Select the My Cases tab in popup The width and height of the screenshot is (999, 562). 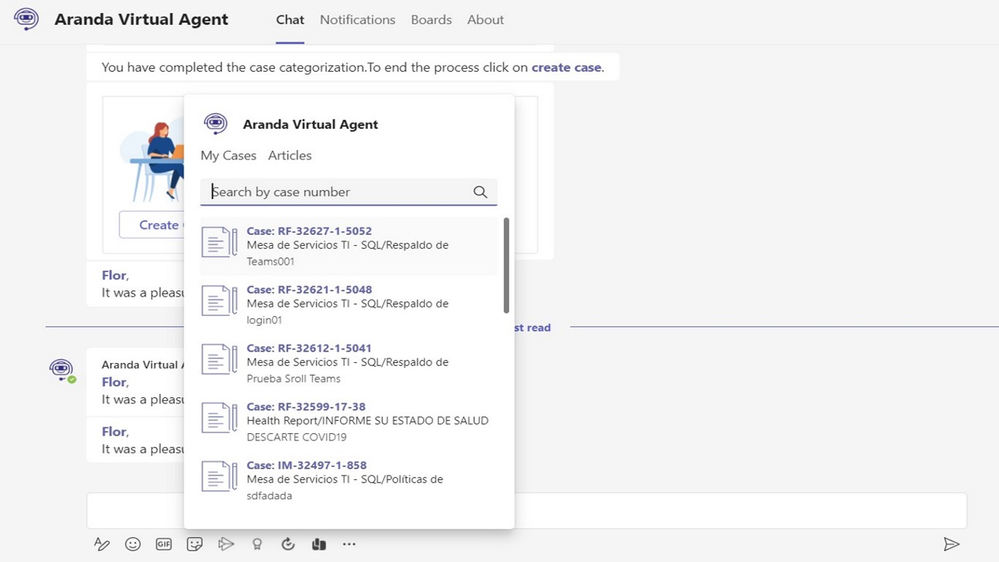(x=228, y=155)
